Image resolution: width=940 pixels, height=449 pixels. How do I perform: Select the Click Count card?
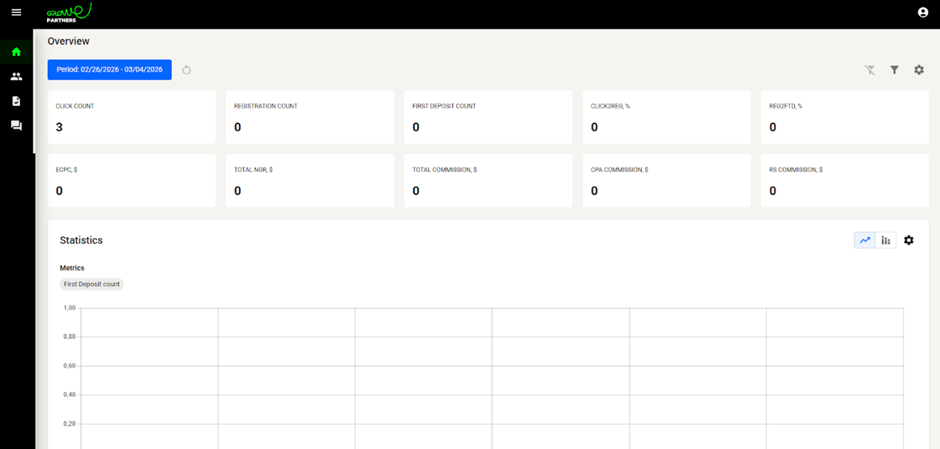click(x=131, y=117)
